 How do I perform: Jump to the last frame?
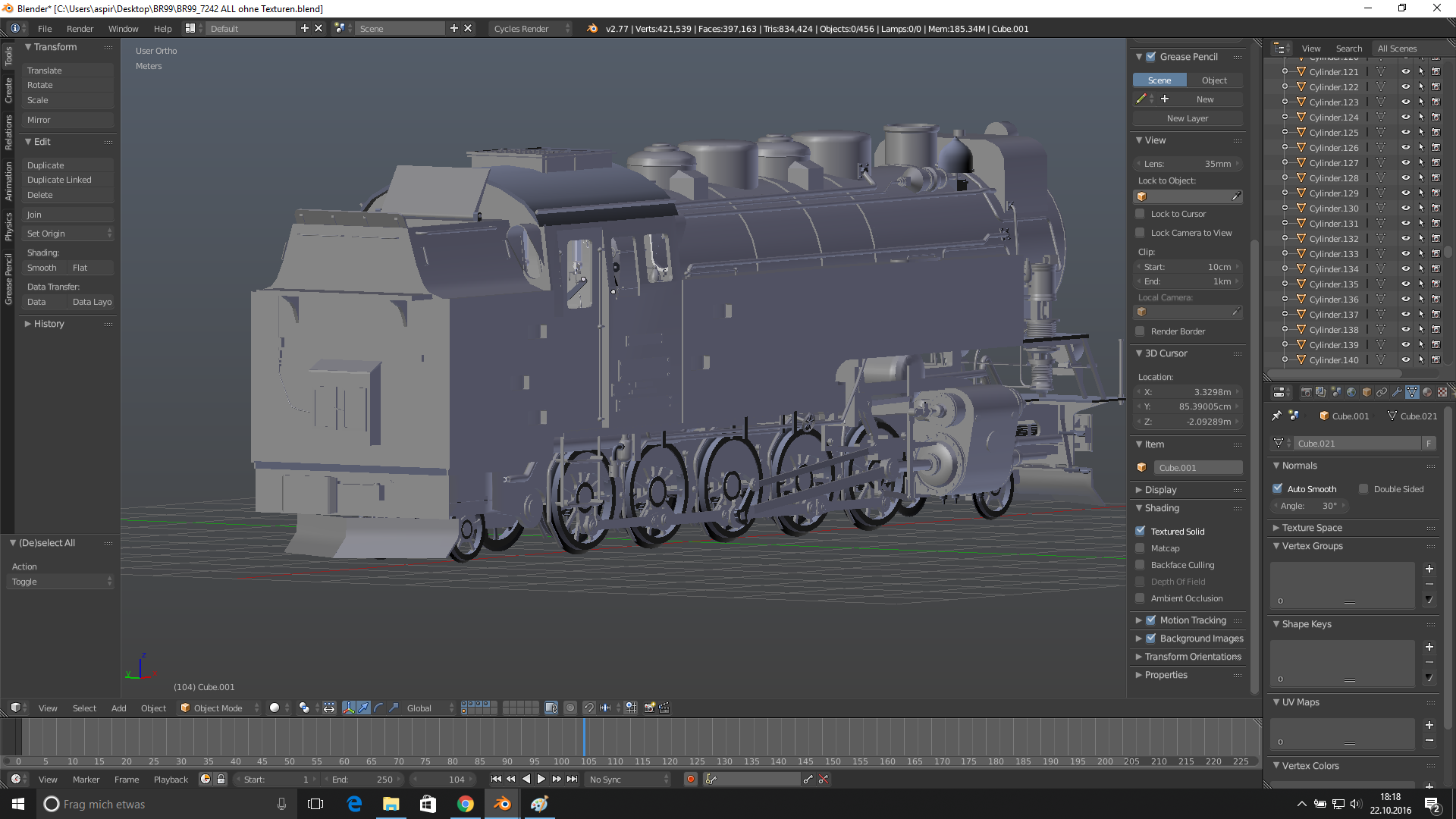(x=573, y=779)
